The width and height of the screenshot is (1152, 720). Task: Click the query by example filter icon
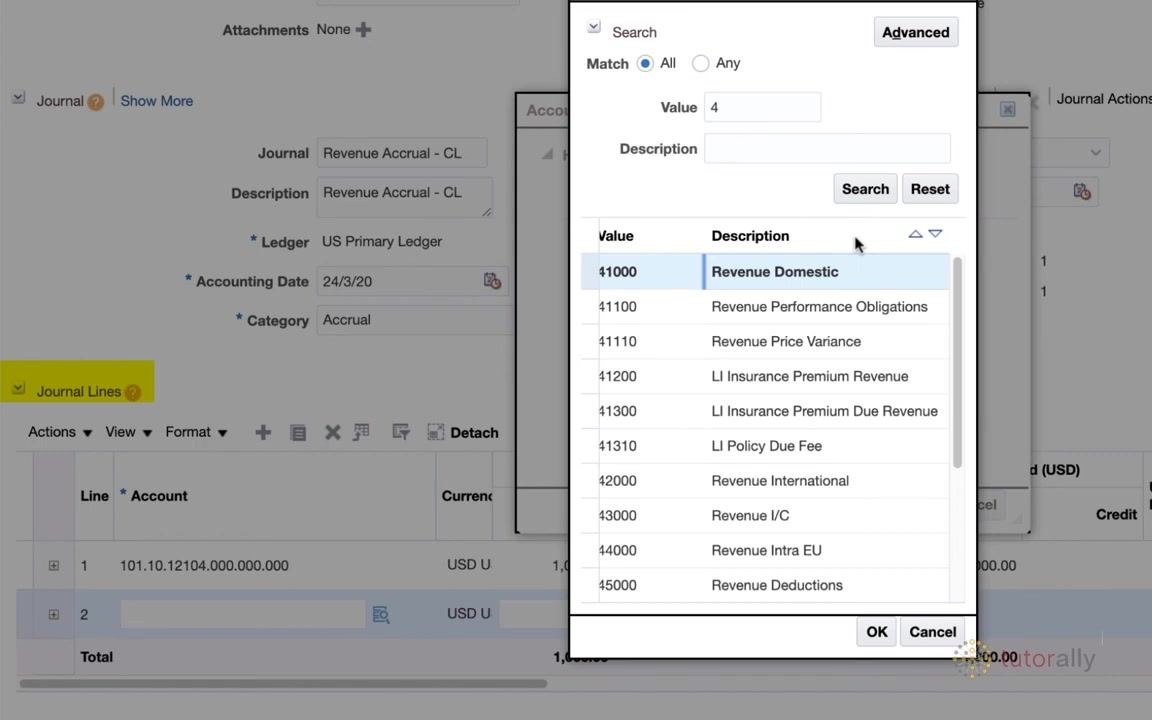click(x=400, y=432)
